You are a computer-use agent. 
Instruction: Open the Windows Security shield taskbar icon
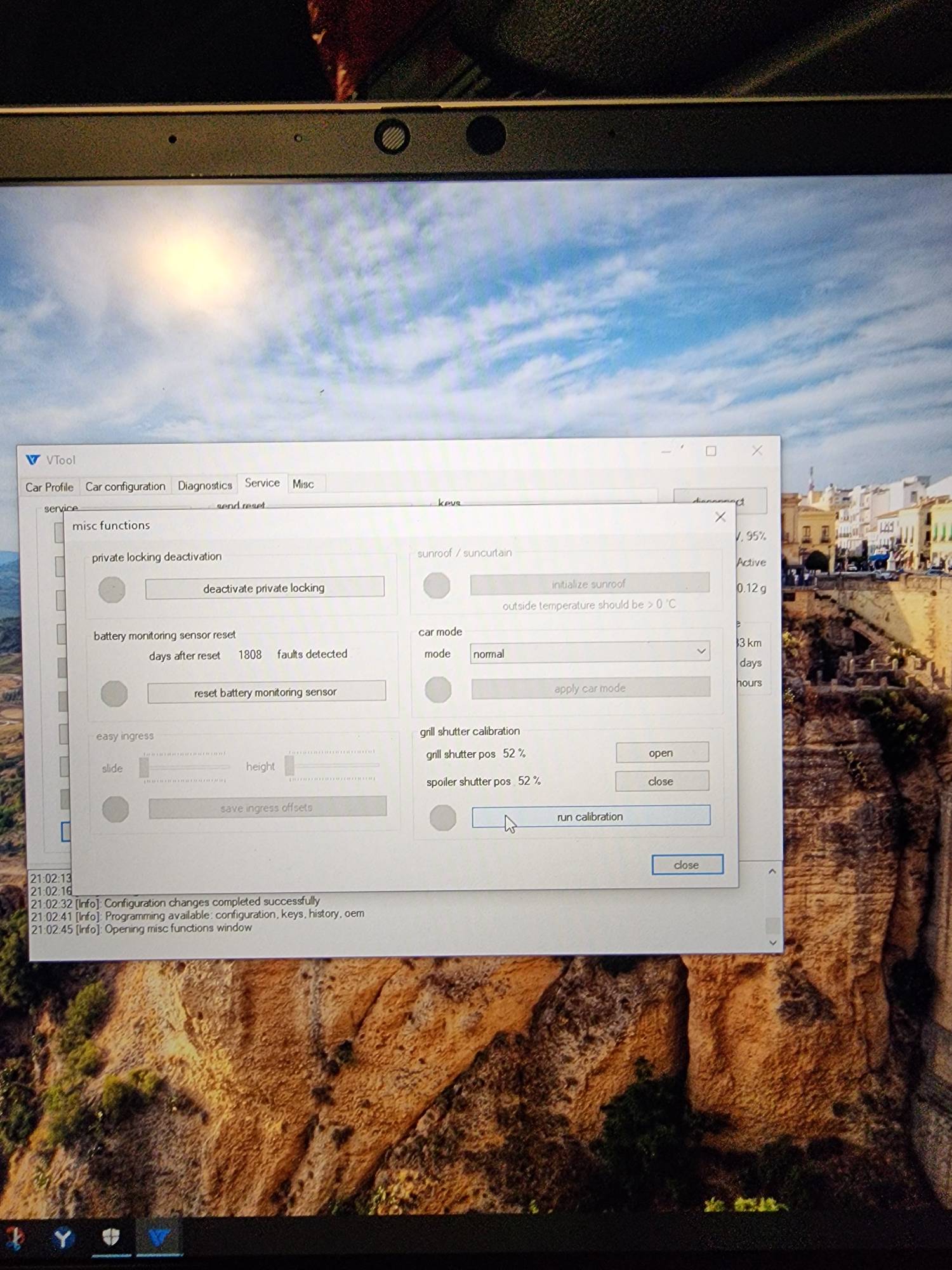pos(111,1236)
